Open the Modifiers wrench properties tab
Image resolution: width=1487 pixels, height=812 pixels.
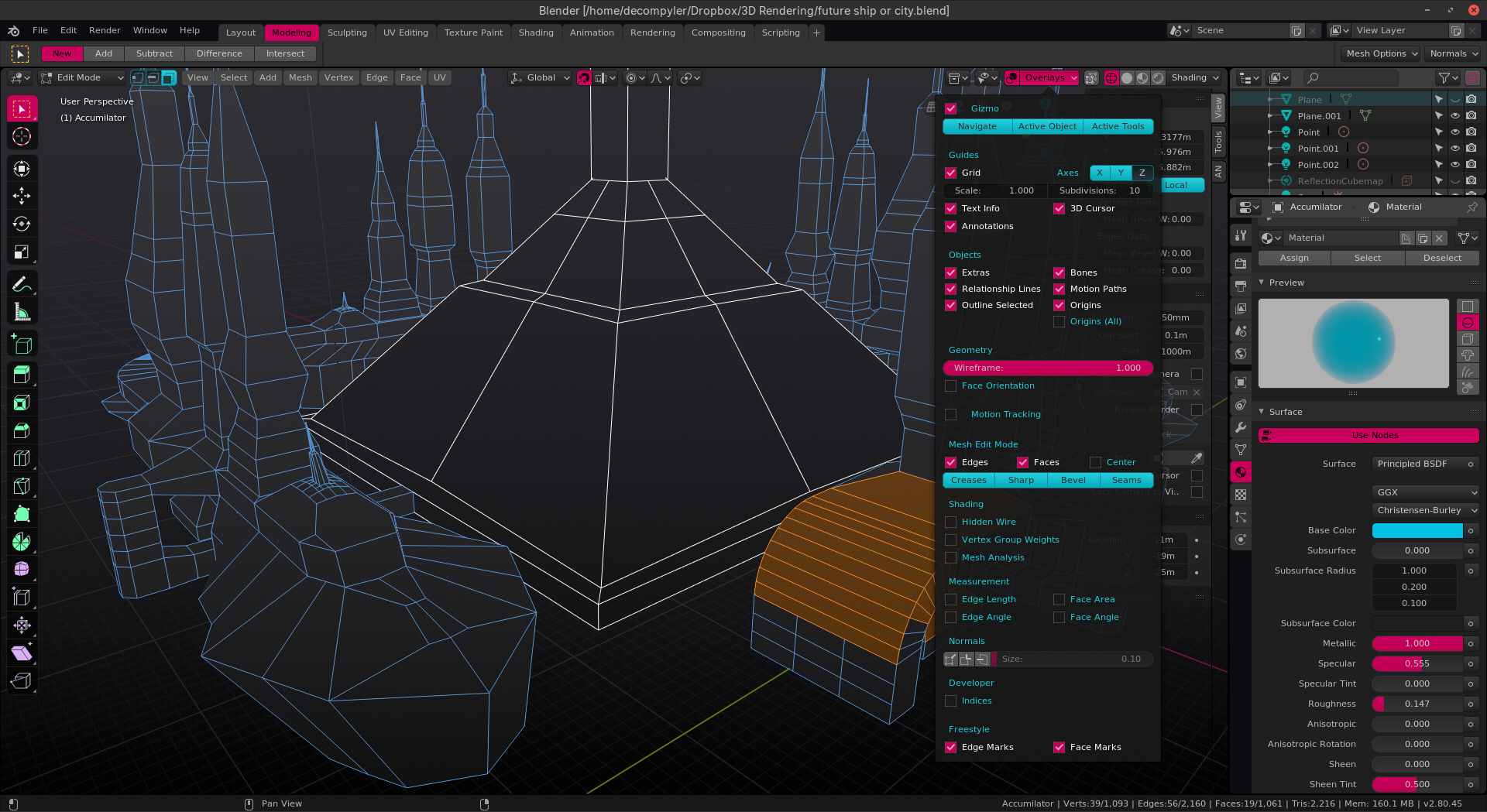click(1241, 427)
